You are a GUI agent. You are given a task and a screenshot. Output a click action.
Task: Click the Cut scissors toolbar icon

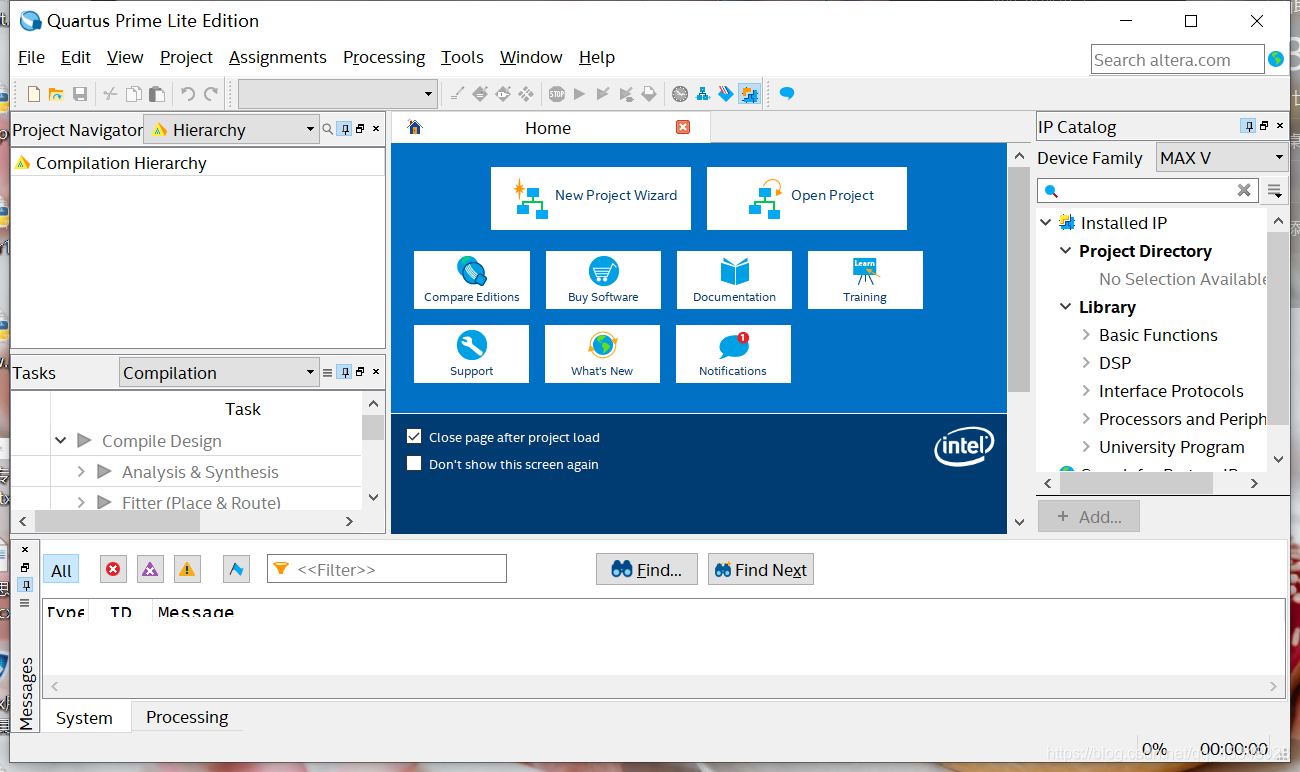[x=110, y=94]
